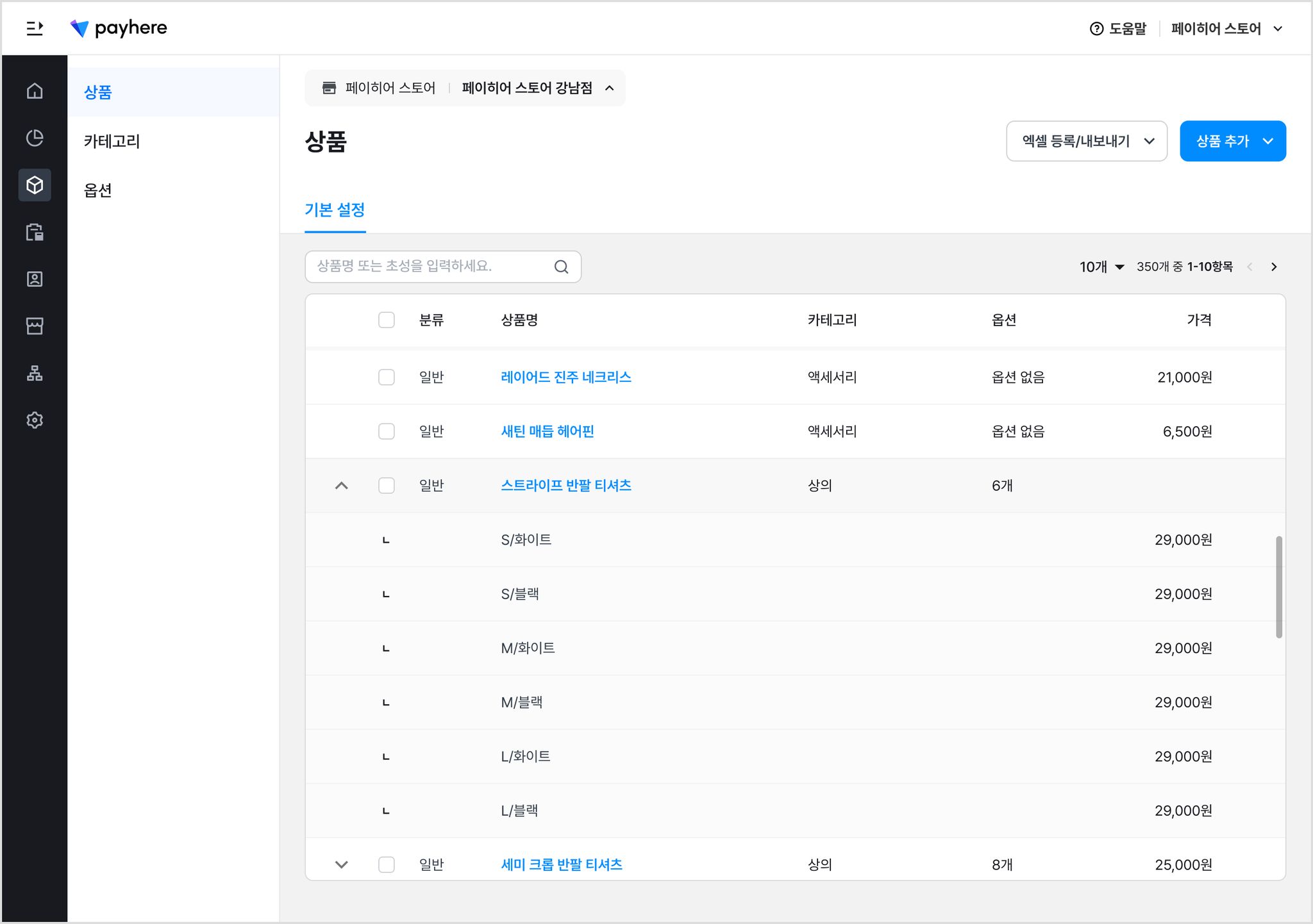Focus the 상품명 search input field
The image size is (1313, 924).
point(443,267)
